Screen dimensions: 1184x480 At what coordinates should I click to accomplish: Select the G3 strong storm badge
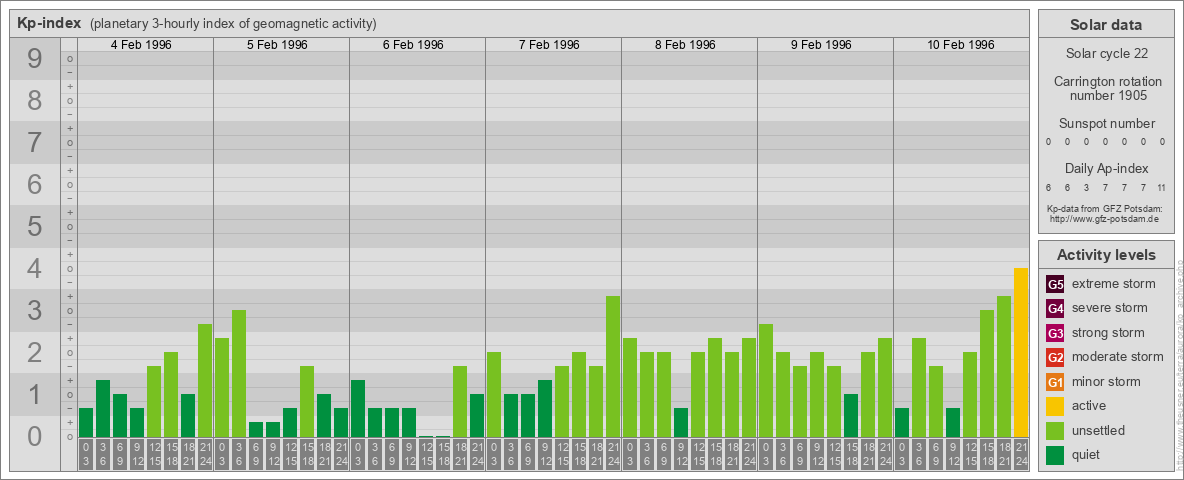coord(1055,333)
